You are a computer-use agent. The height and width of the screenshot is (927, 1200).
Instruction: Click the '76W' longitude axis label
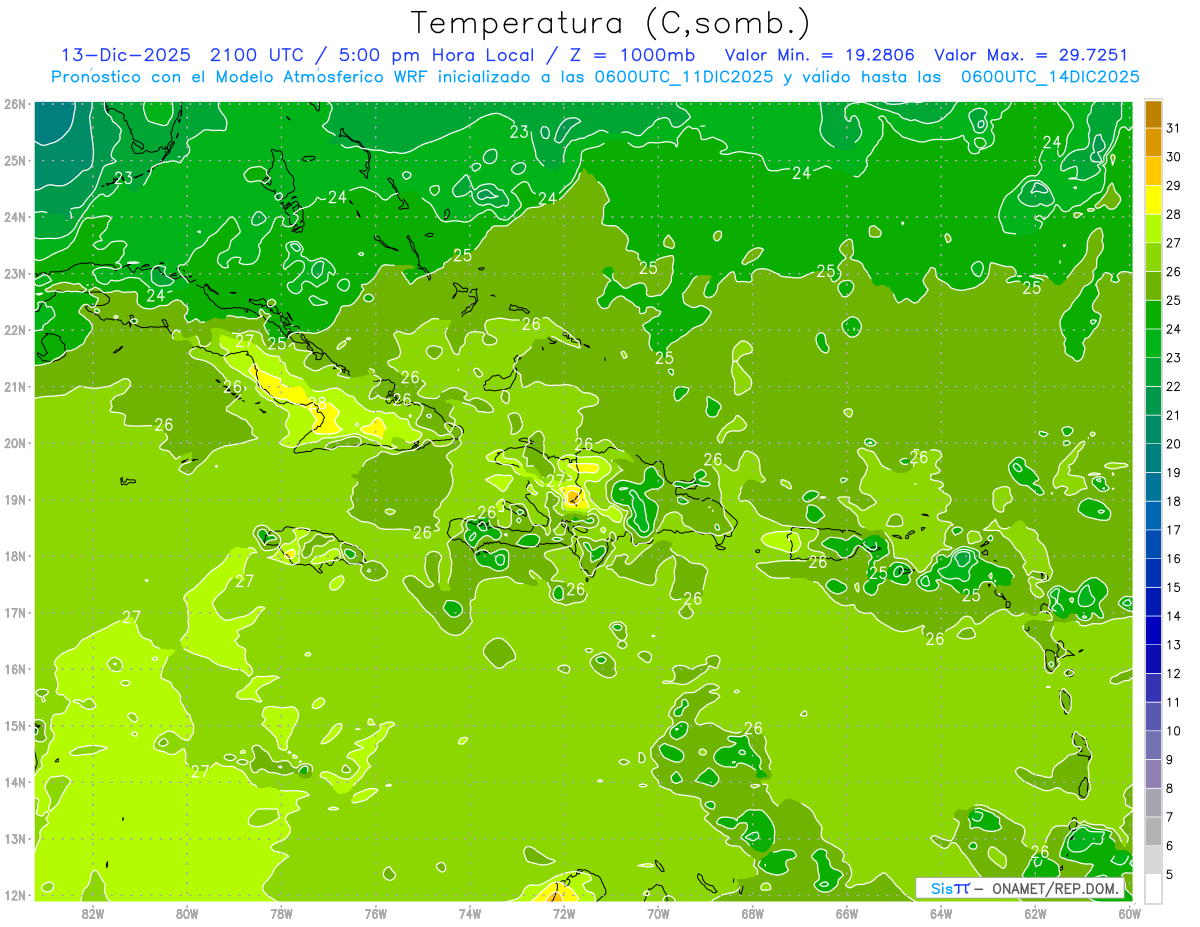376,914
